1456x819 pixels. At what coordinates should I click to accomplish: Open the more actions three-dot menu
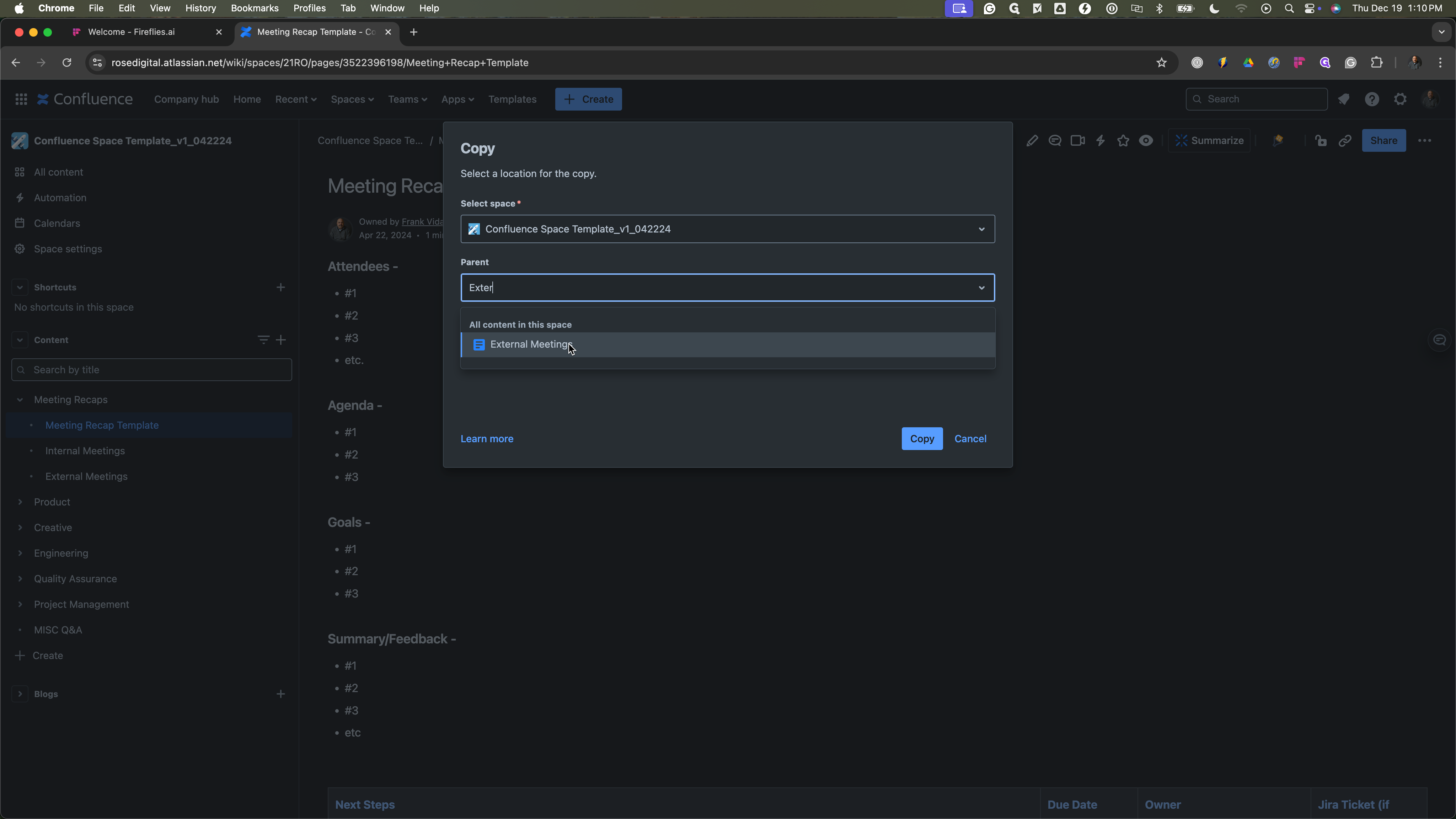pyautogui.click(x=1424, y=141)
